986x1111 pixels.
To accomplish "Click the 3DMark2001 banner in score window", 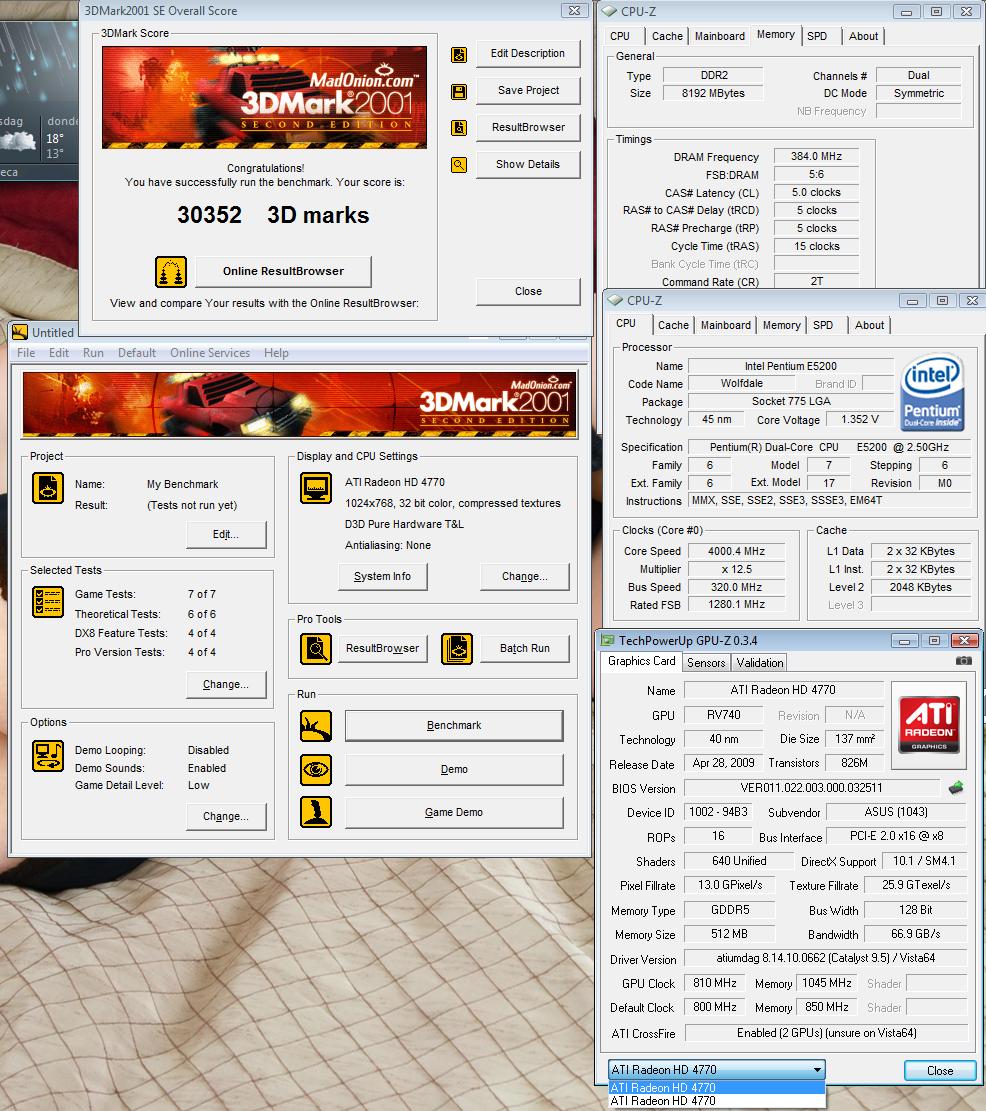I will pyautogui.click(x=264, y=98).
